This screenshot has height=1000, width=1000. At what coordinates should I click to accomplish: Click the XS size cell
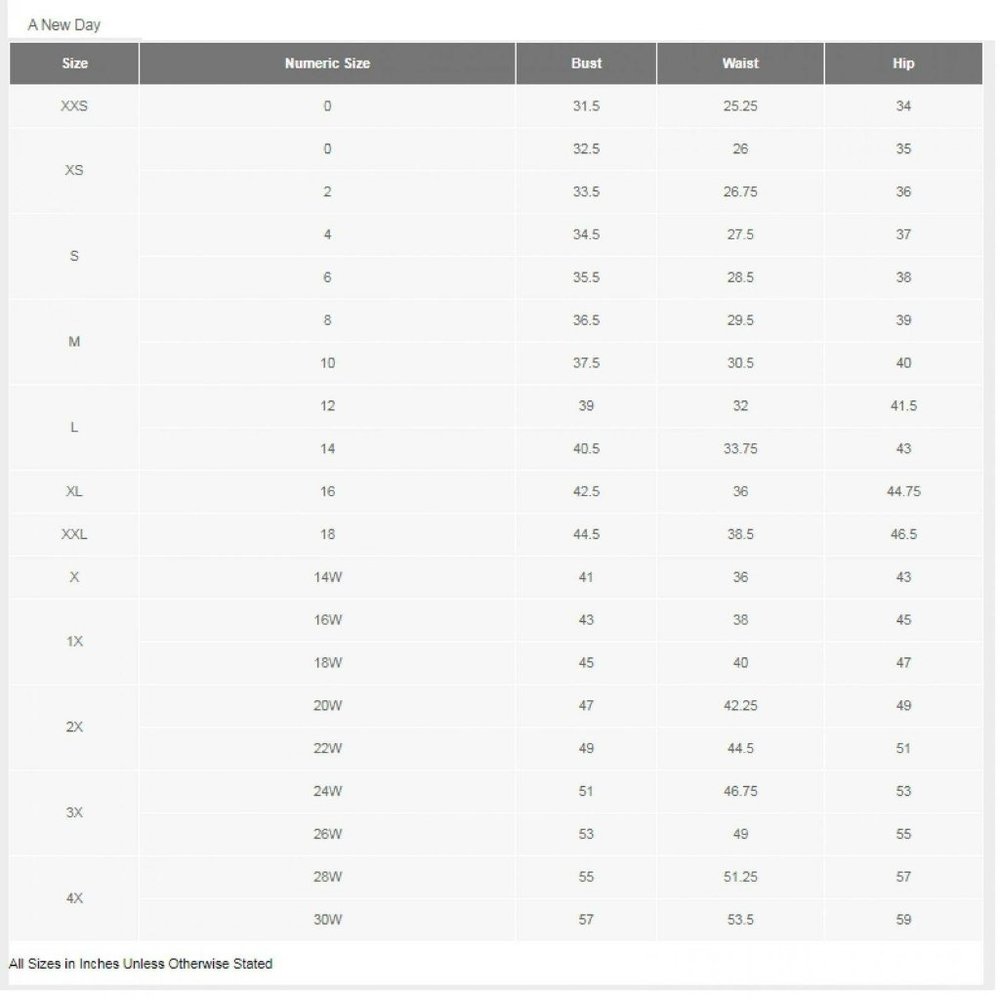(74, 170)
